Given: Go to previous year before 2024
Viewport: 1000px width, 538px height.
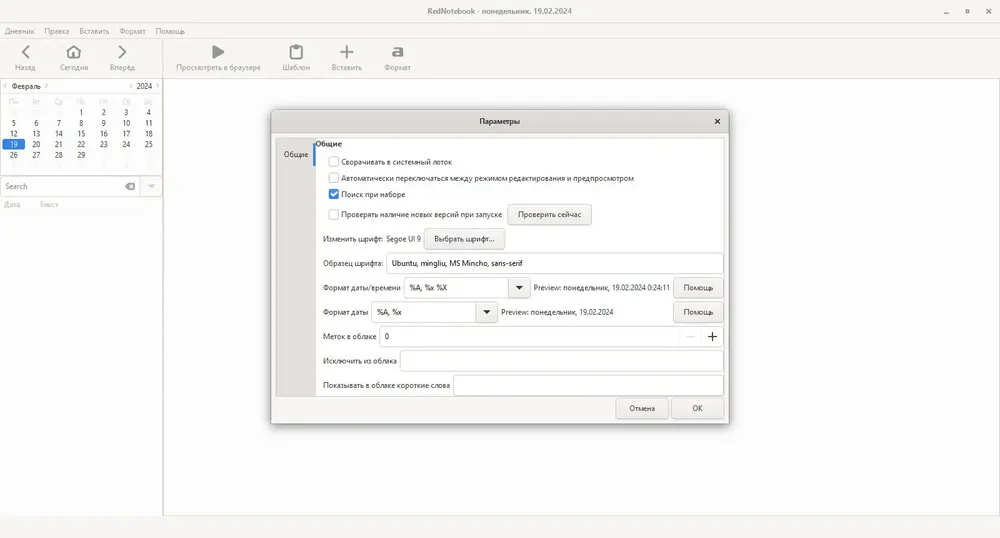Looking at the screenshot, I should (x=131, y=86).
